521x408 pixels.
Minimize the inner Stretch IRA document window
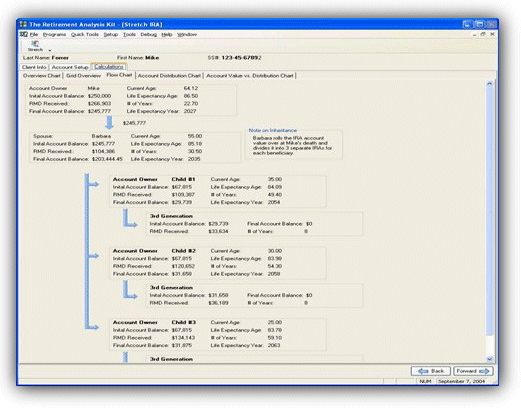pyautogui.click(x=474, y=34)
